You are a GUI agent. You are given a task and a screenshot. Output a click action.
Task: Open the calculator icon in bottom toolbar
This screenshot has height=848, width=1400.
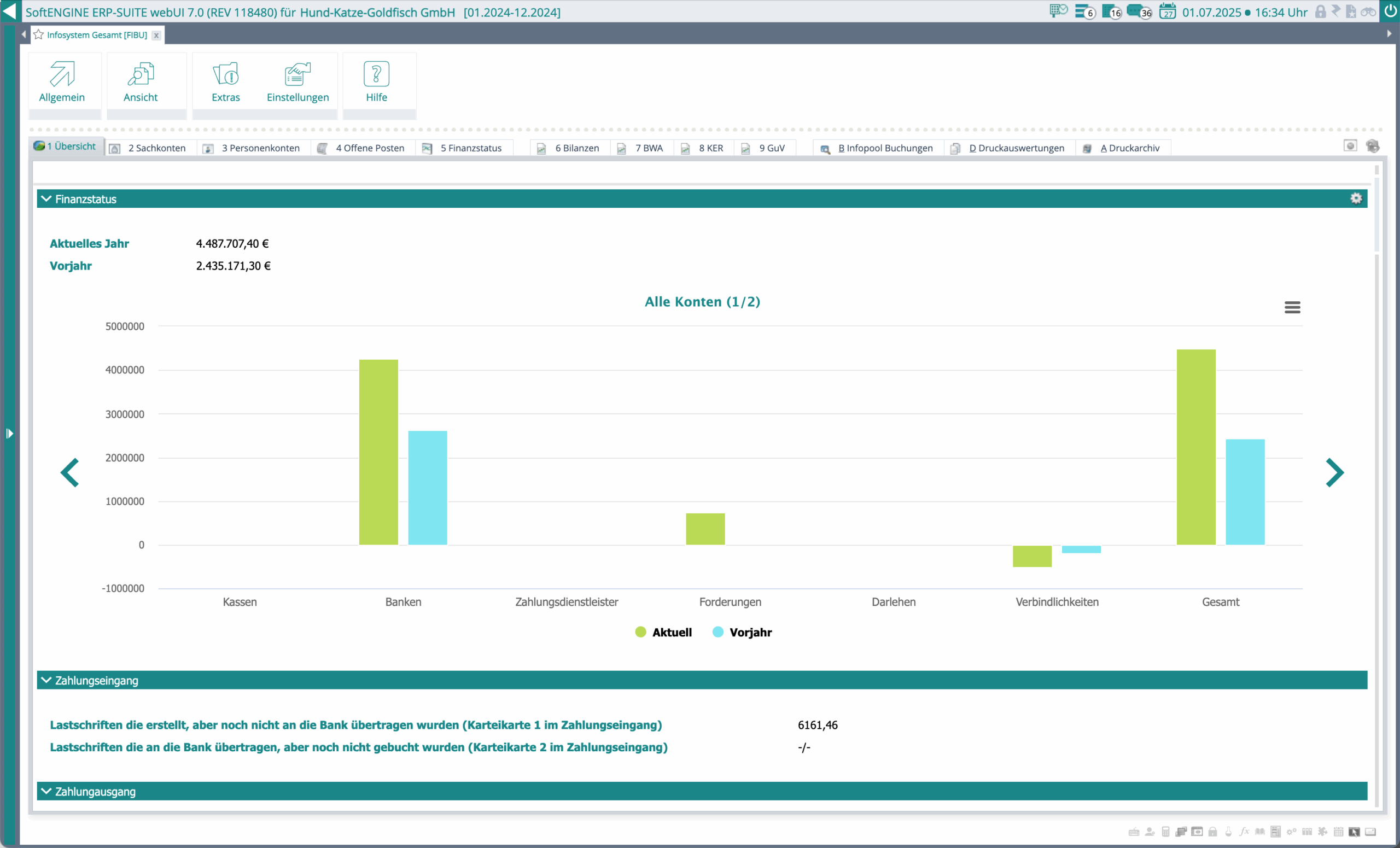click(1165, 832)
